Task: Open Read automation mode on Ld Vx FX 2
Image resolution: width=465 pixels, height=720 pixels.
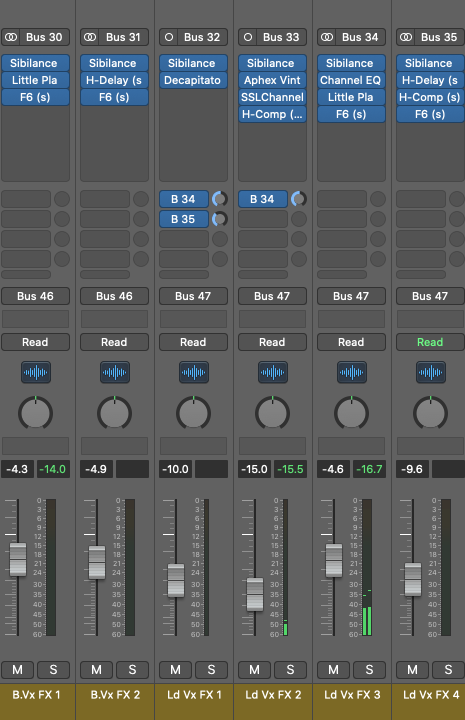Action: pyautogui.click(x=272, y=342)
